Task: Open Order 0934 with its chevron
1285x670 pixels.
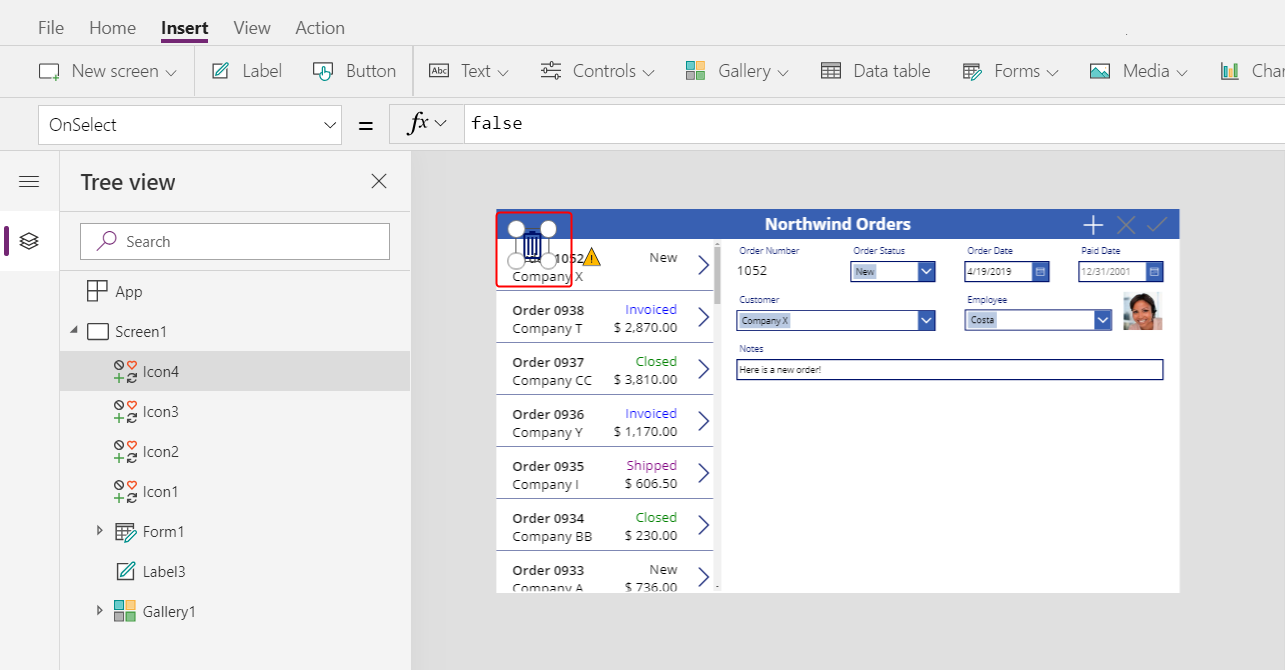Action: [703, 525]
